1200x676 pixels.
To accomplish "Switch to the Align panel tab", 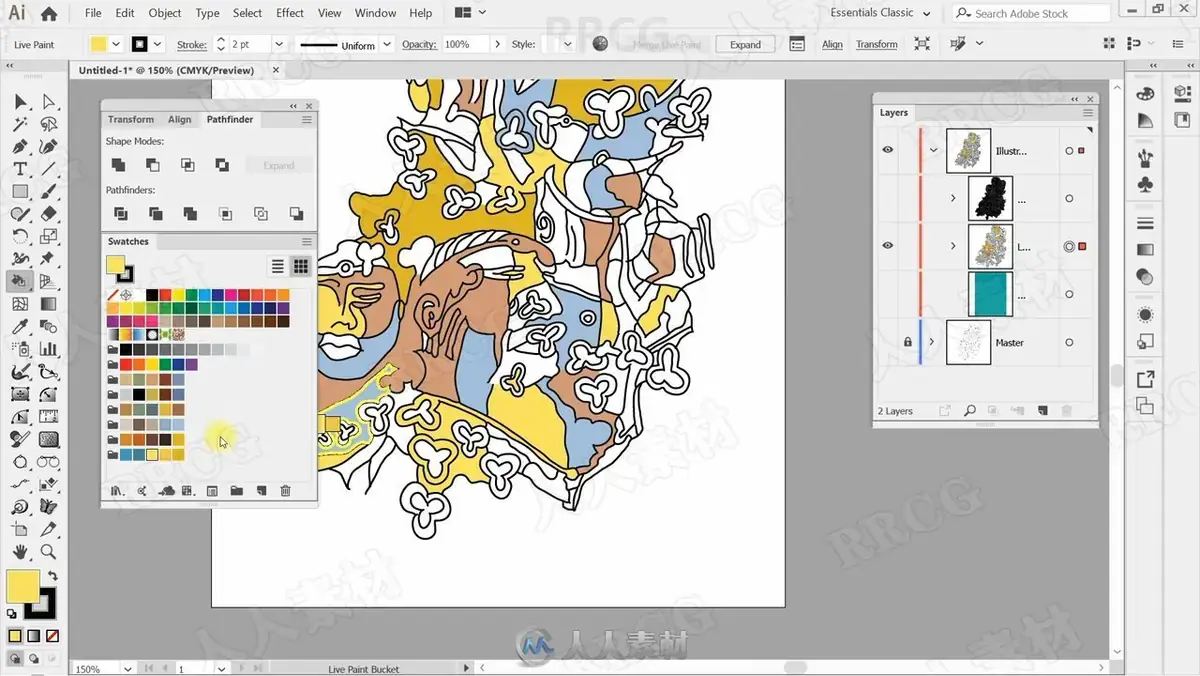I will (x=180, y=119).
